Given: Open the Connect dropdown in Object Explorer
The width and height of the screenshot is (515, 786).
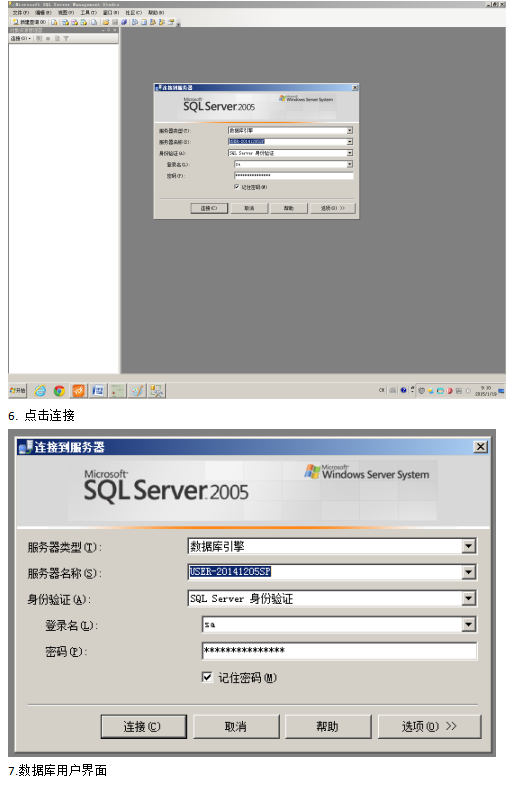Looking at the screenshot, I should pos(21,38).
